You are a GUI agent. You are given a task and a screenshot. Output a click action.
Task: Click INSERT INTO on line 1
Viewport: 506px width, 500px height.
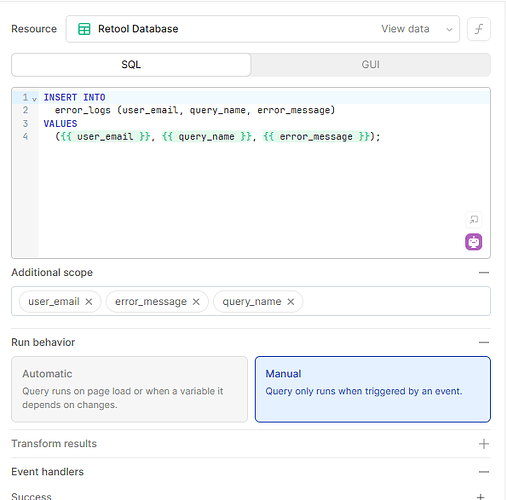(74, 97)
